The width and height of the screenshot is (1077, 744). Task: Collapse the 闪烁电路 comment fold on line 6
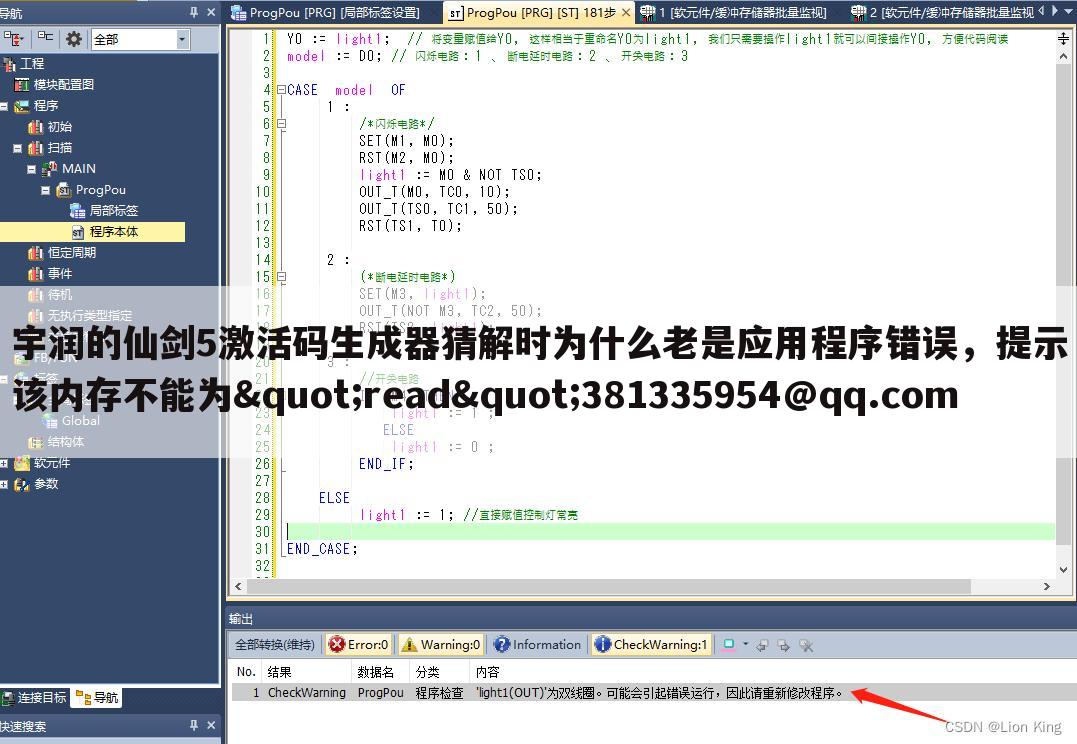[x=281, y=124]
